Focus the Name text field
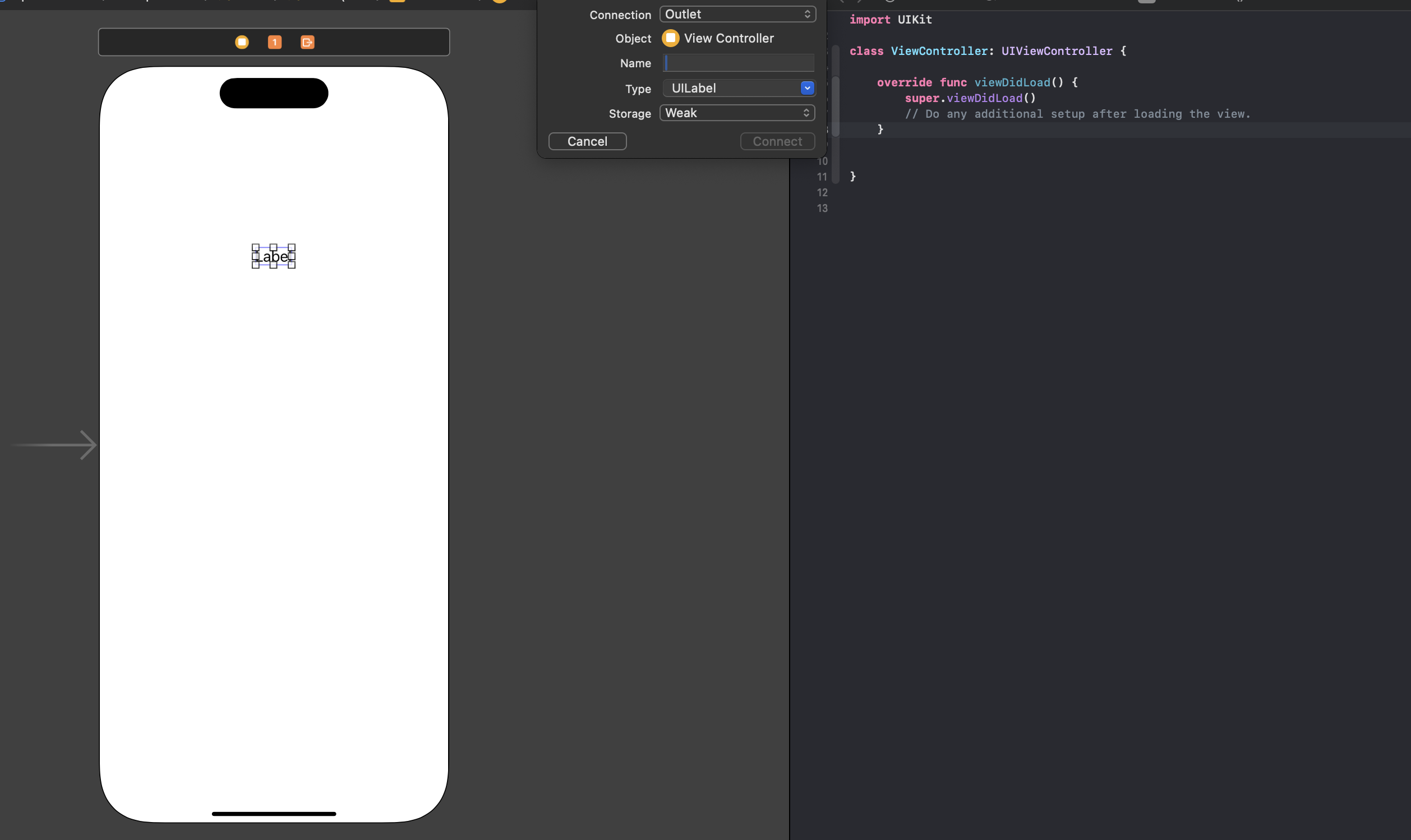Viewport: 1411px width, 840px height. click(738, 63)
